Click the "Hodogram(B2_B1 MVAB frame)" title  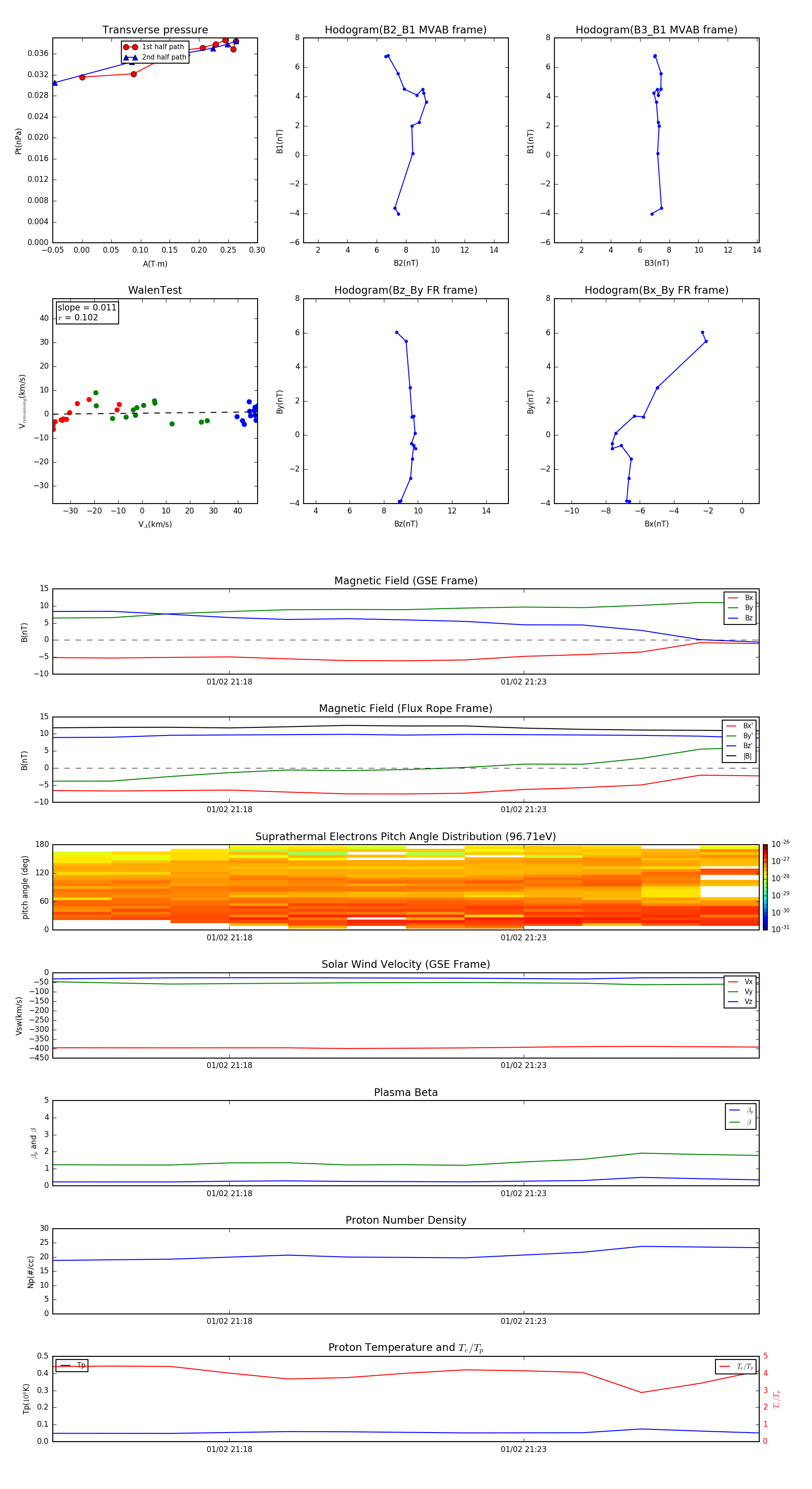(406, 30)
